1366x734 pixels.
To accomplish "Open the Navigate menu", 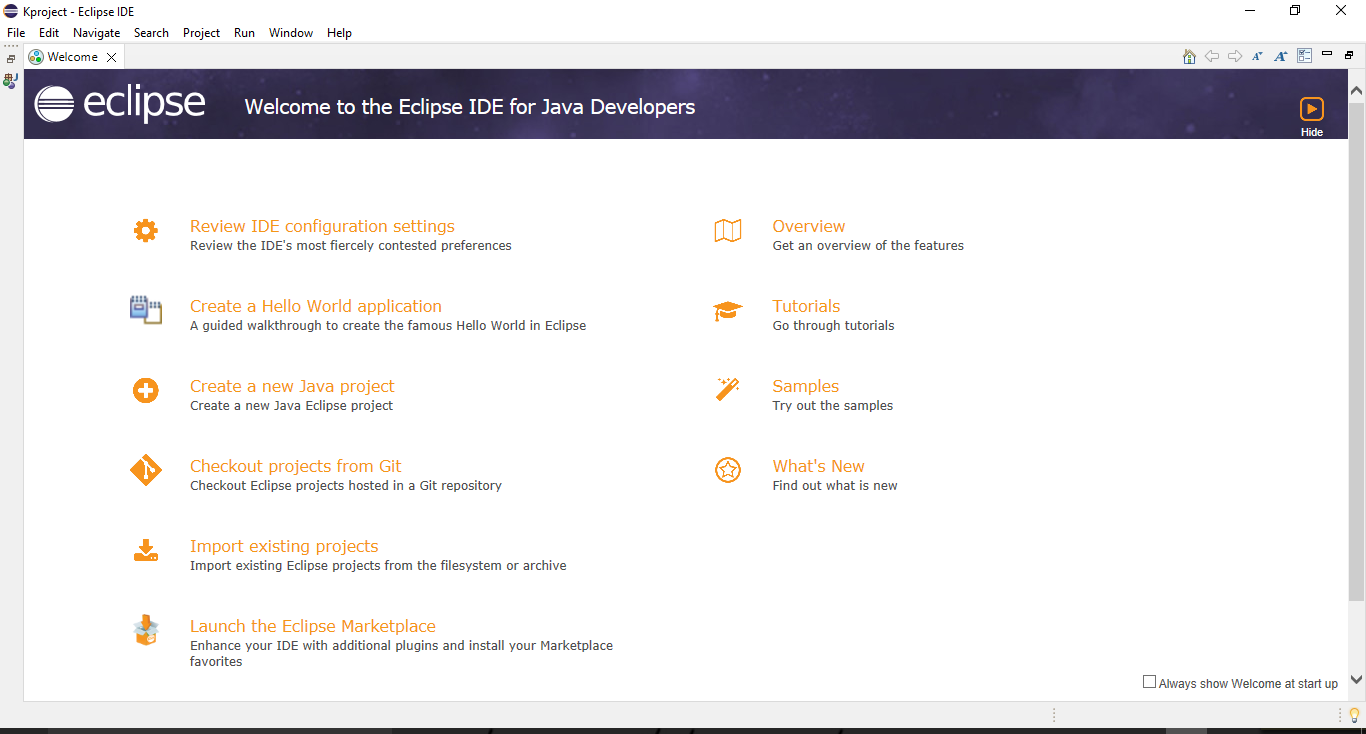I will click(96, 33).
